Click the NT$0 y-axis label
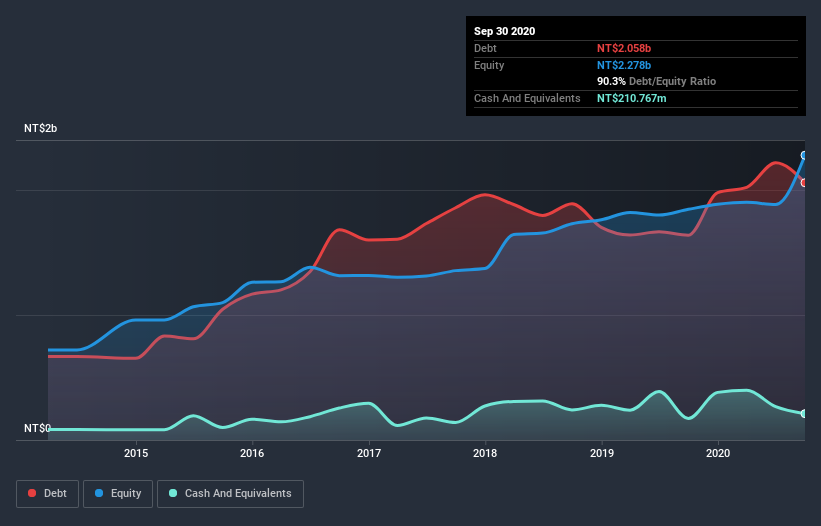 coord(38,428)
